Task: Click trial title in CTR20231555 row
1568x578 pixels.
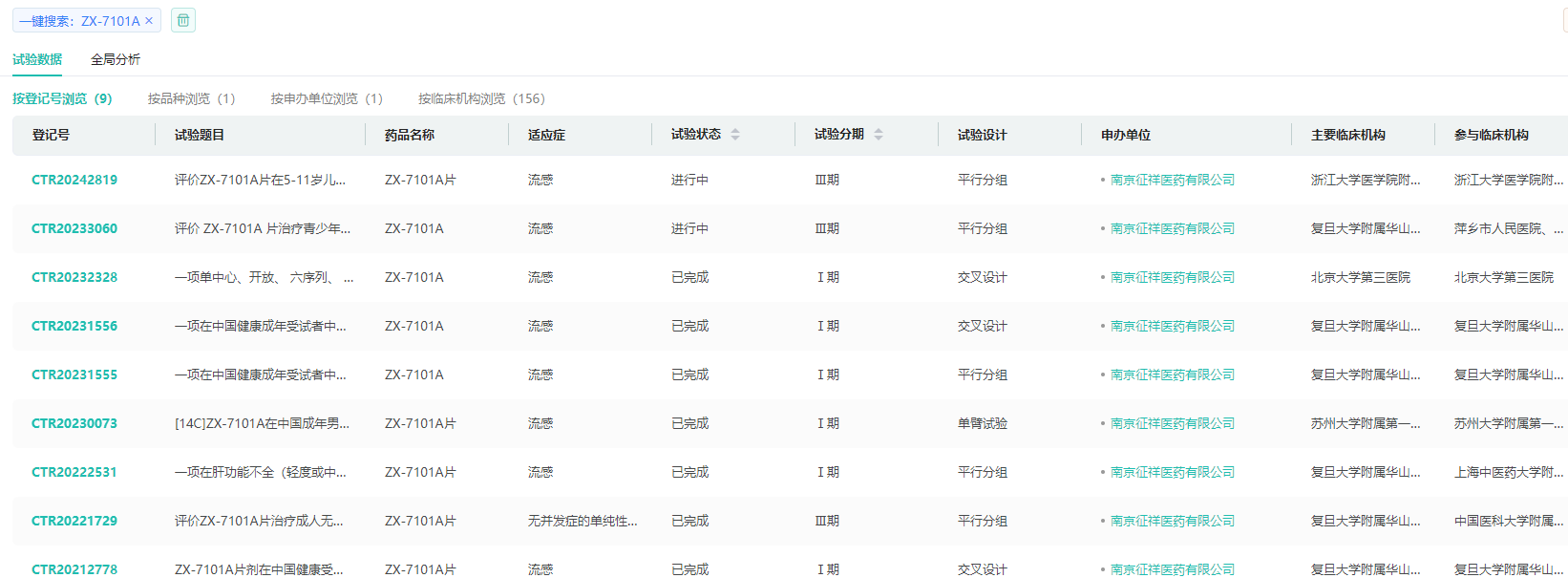Action: click(x=260, y=375)
